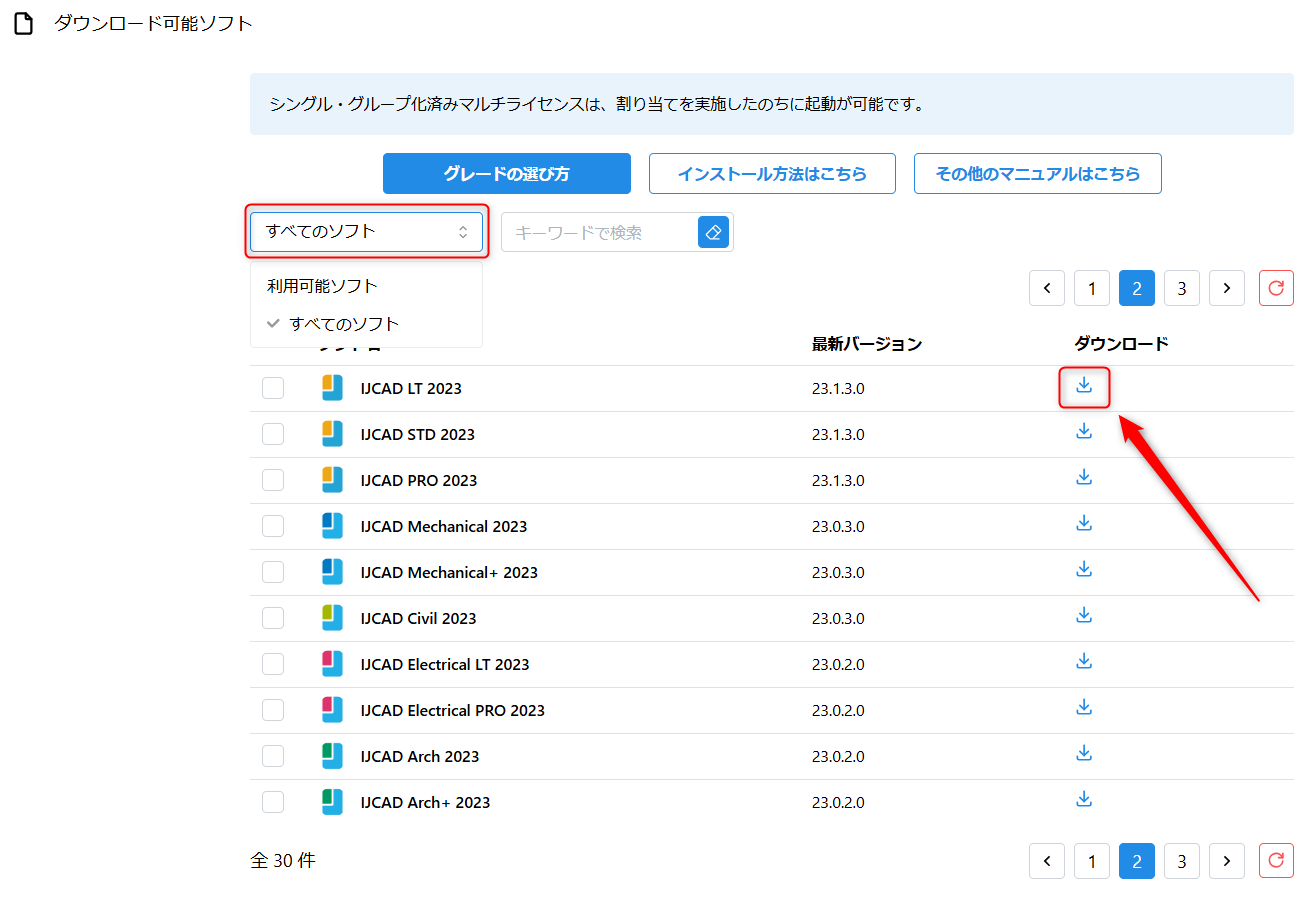Check the IJCAD LT 2023 checkbox
Image resolution: width=1314 pixels, height=897 pixels.
[273, 388]
